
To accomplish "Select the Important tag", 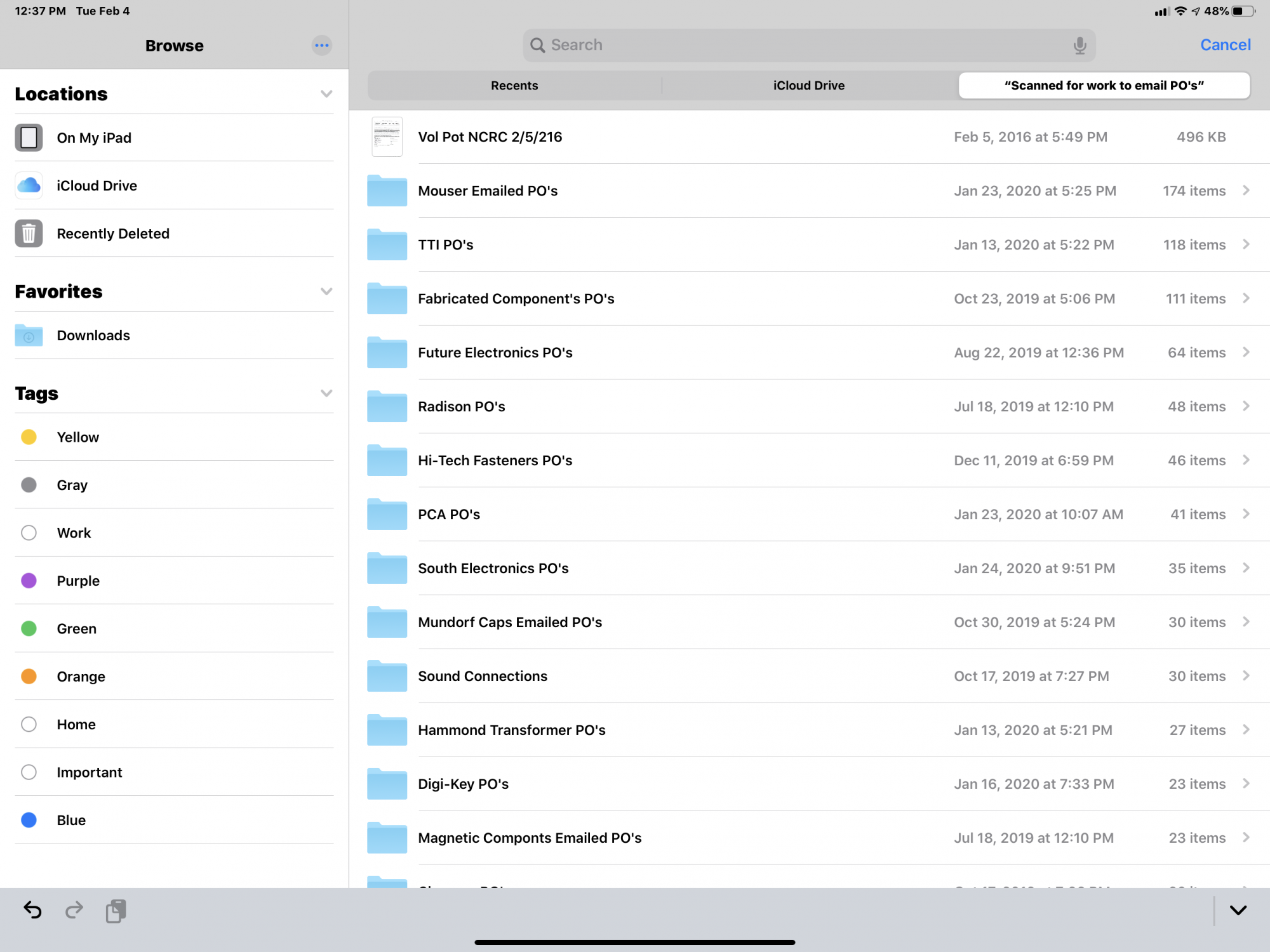I will 89,772.
